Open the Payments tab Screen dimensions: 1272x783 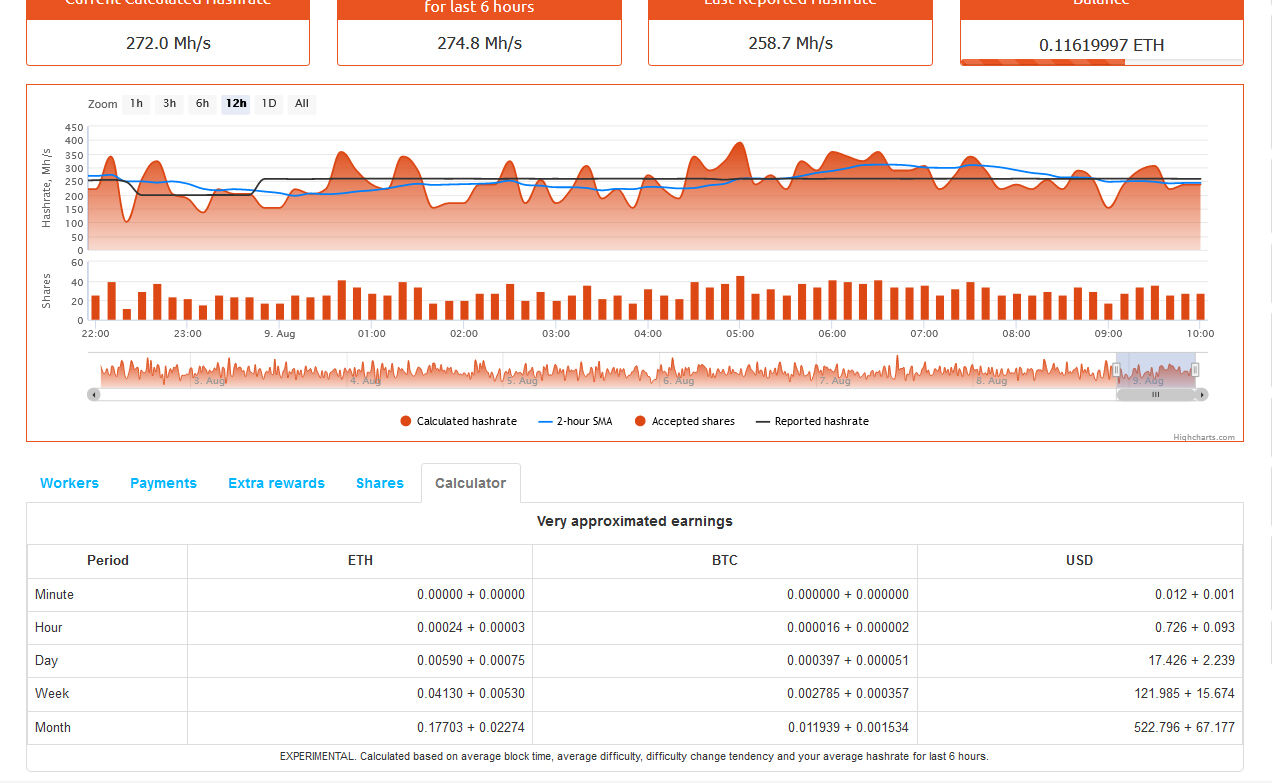[x=163, y=483]
